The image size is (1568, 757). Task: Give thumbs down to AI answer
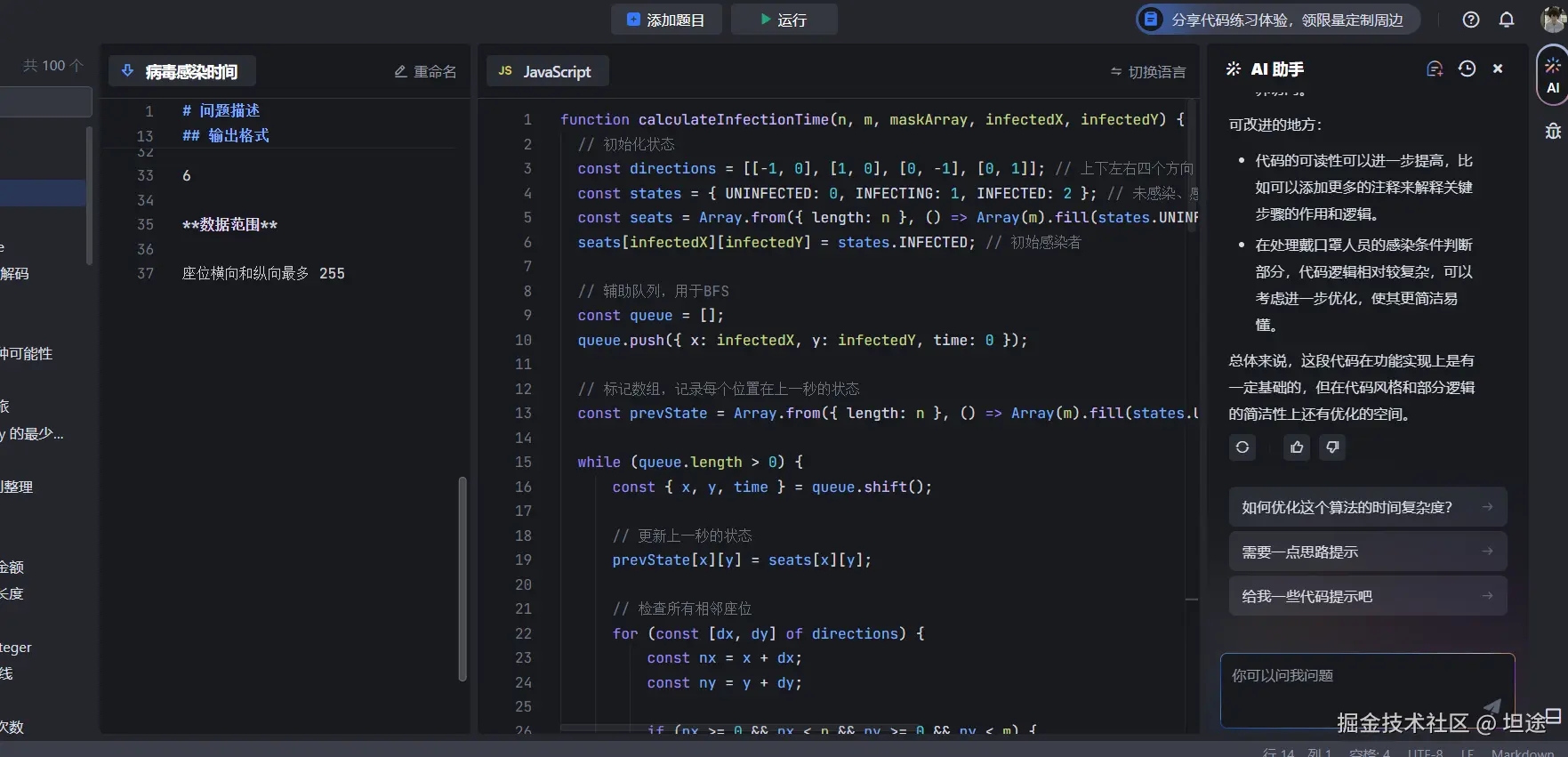click(x=1332, y=447)
